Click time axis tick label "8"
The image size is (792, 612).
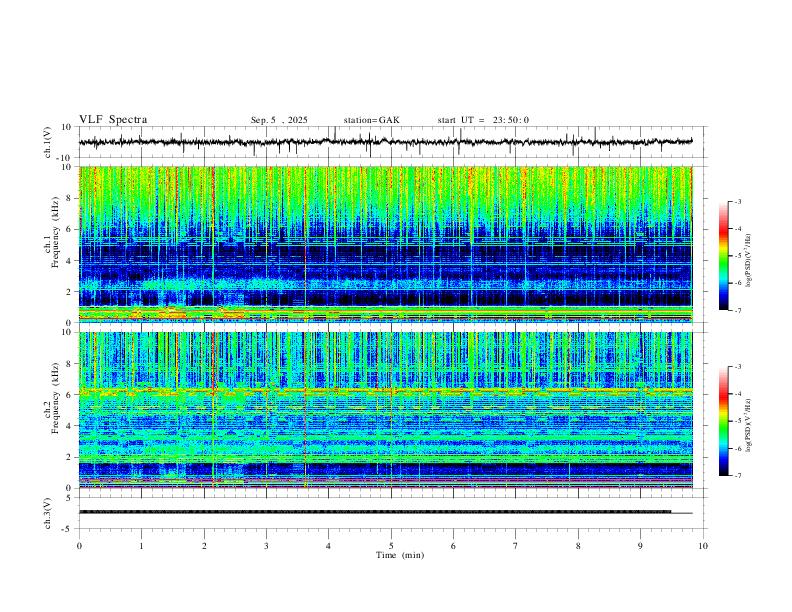point(578,546)
